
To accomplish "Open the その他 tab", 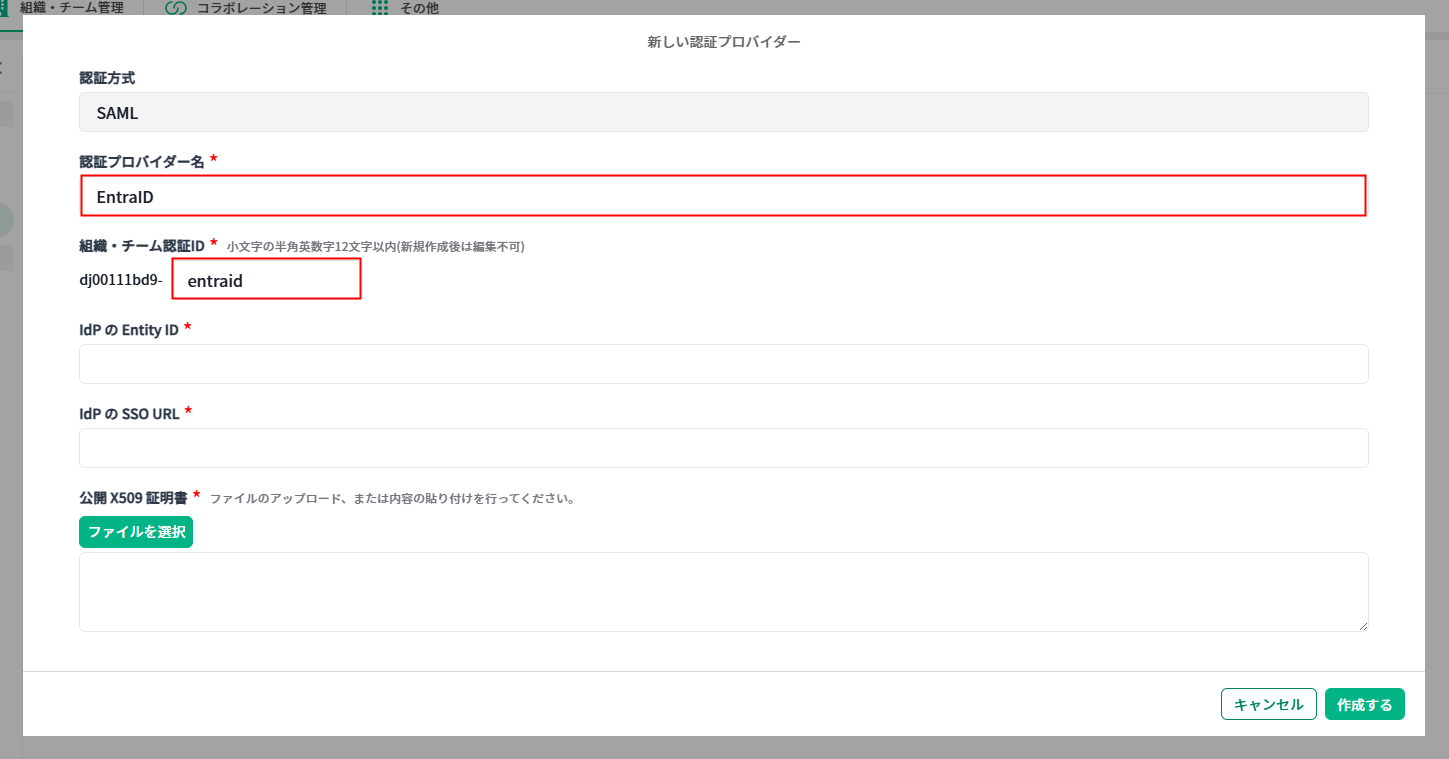I will [406, 8].
